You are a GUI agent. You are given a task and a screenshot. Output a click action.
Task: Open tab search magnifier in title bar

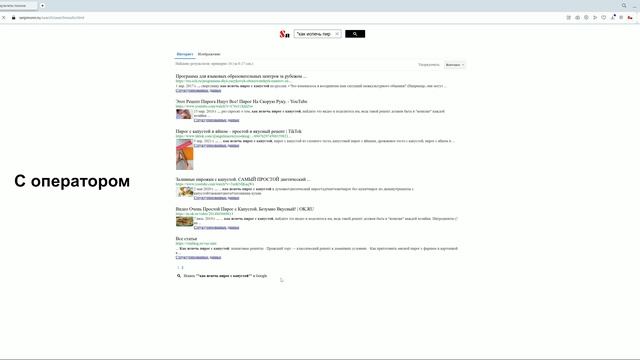(624, 6)
